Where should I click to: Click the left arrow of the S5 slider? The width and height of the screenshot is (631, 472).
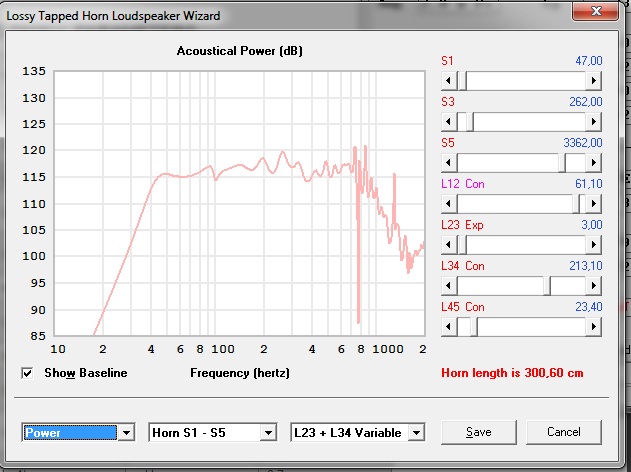[x=449, y=163]
